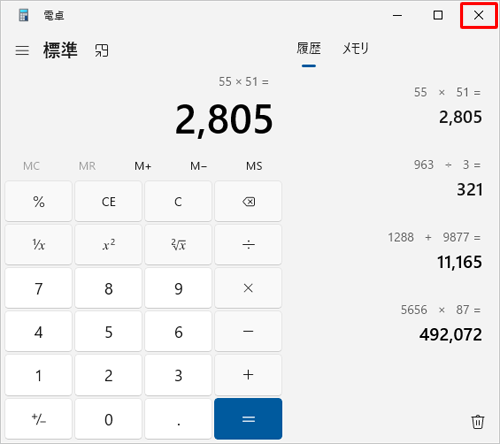Click the minus operator key
The image size is (500, 444).
tap(248, 331)
